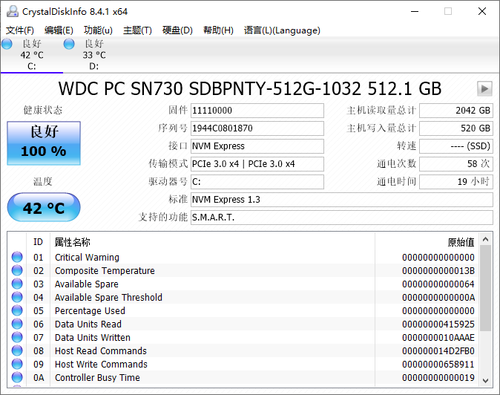Screen dimensions: 500x395
Task: Open the 主题(T) menu
Action: tap(137, 31)
